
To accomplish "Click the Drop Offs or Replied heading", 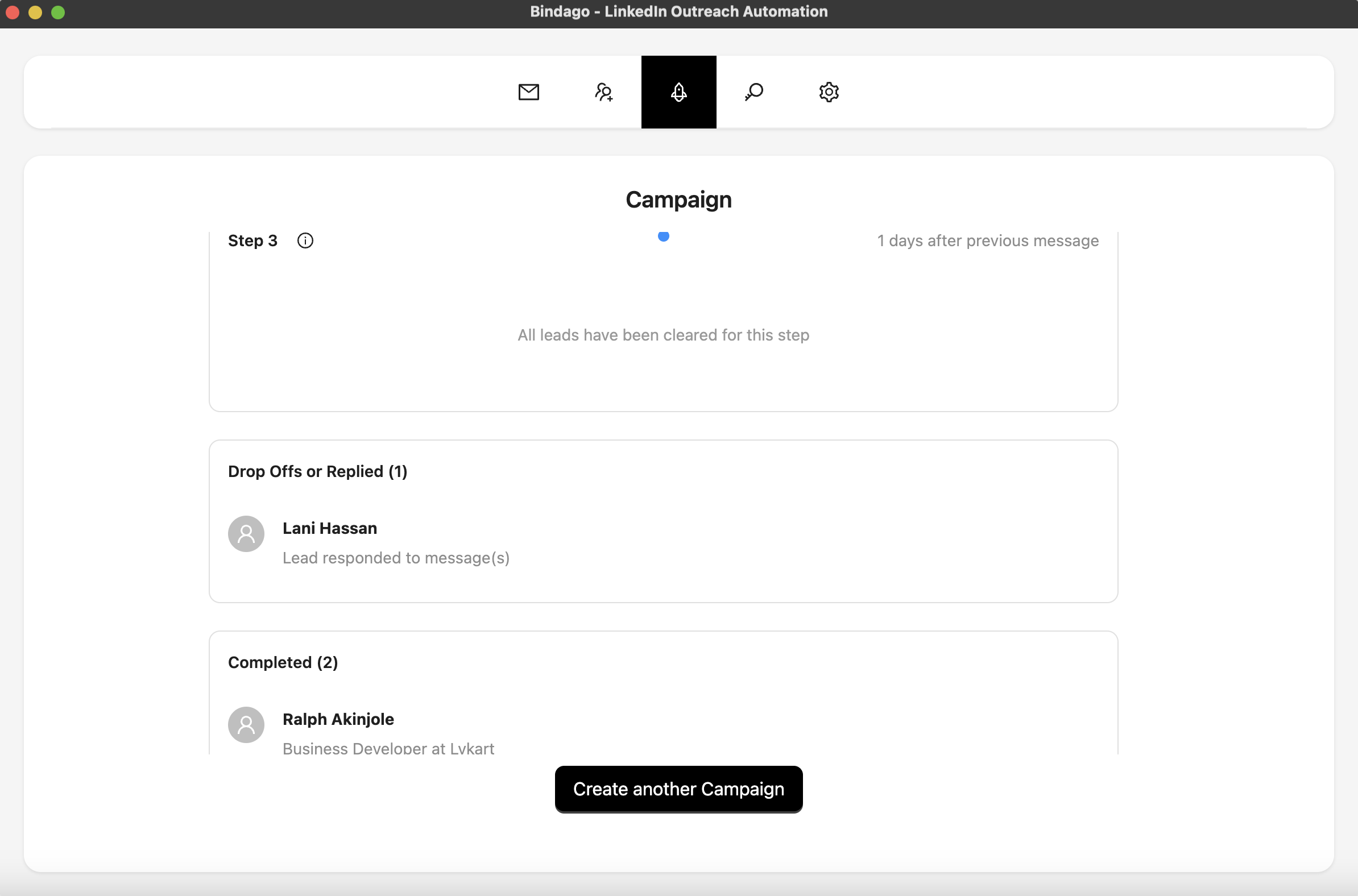I will pos(317,471).
